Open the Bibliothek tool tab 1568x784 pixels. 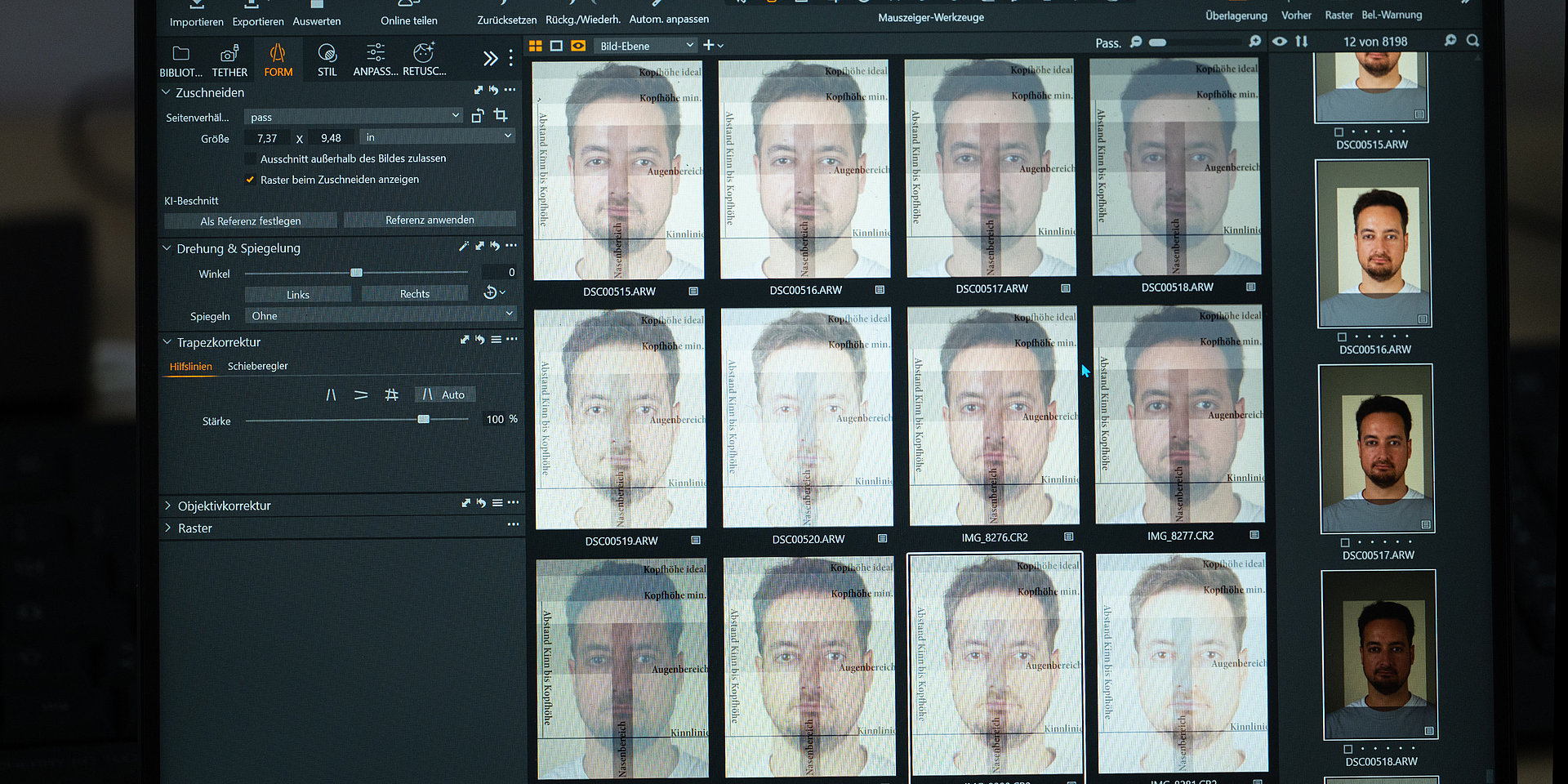[180, 61]
